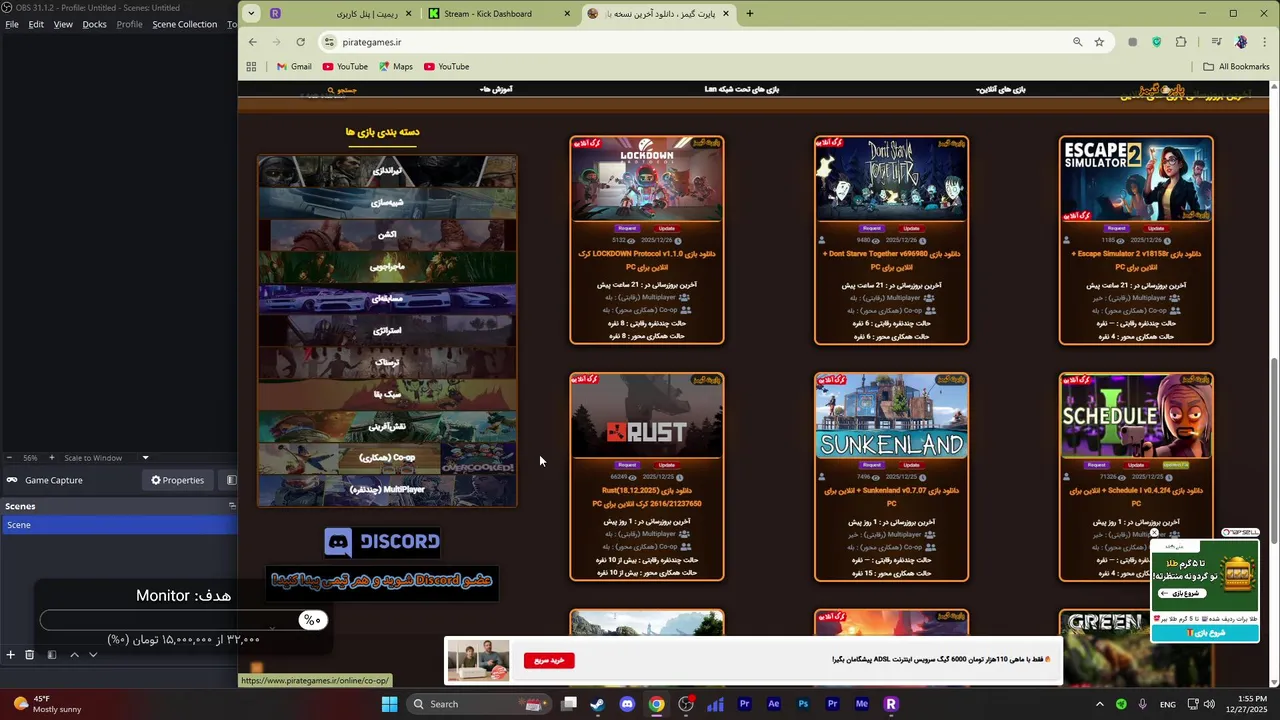
Task: Open source filters icon next to Properties
Action: (231, 480)
